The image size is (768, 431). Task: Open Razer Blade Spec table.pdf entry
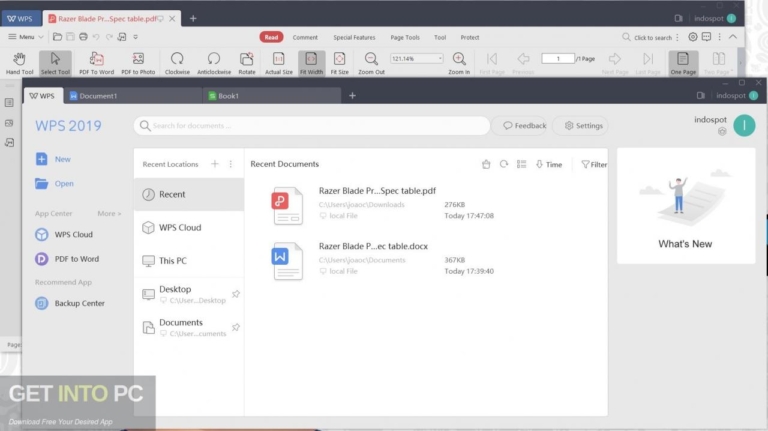click(377, 191)
